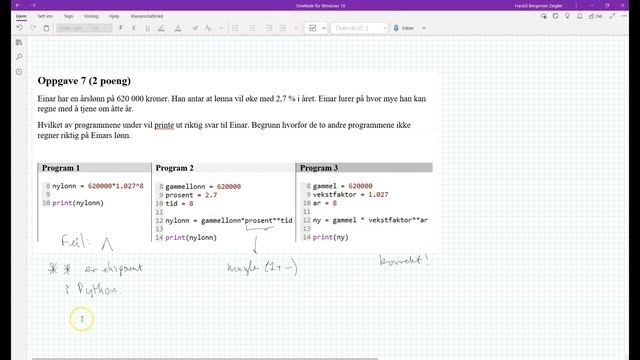Click the handwritten korrekt! note
The height and width of the screenshot is (360, 640).
[x=404, y=260]
